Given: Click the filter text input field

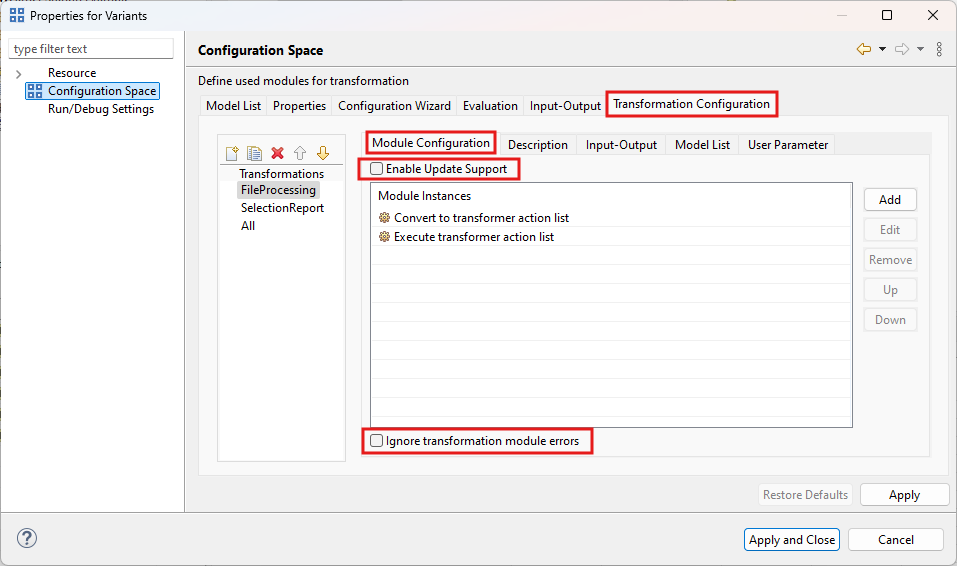Looking at the screenshot, I should click(91, 49).
